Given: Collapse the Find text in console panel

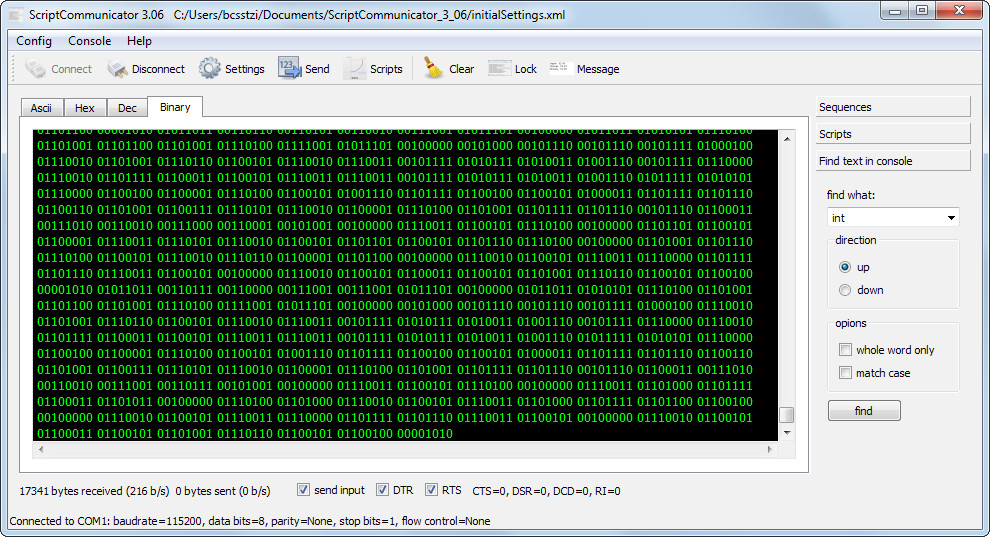Looking at the screenshot, I should 893,161.
